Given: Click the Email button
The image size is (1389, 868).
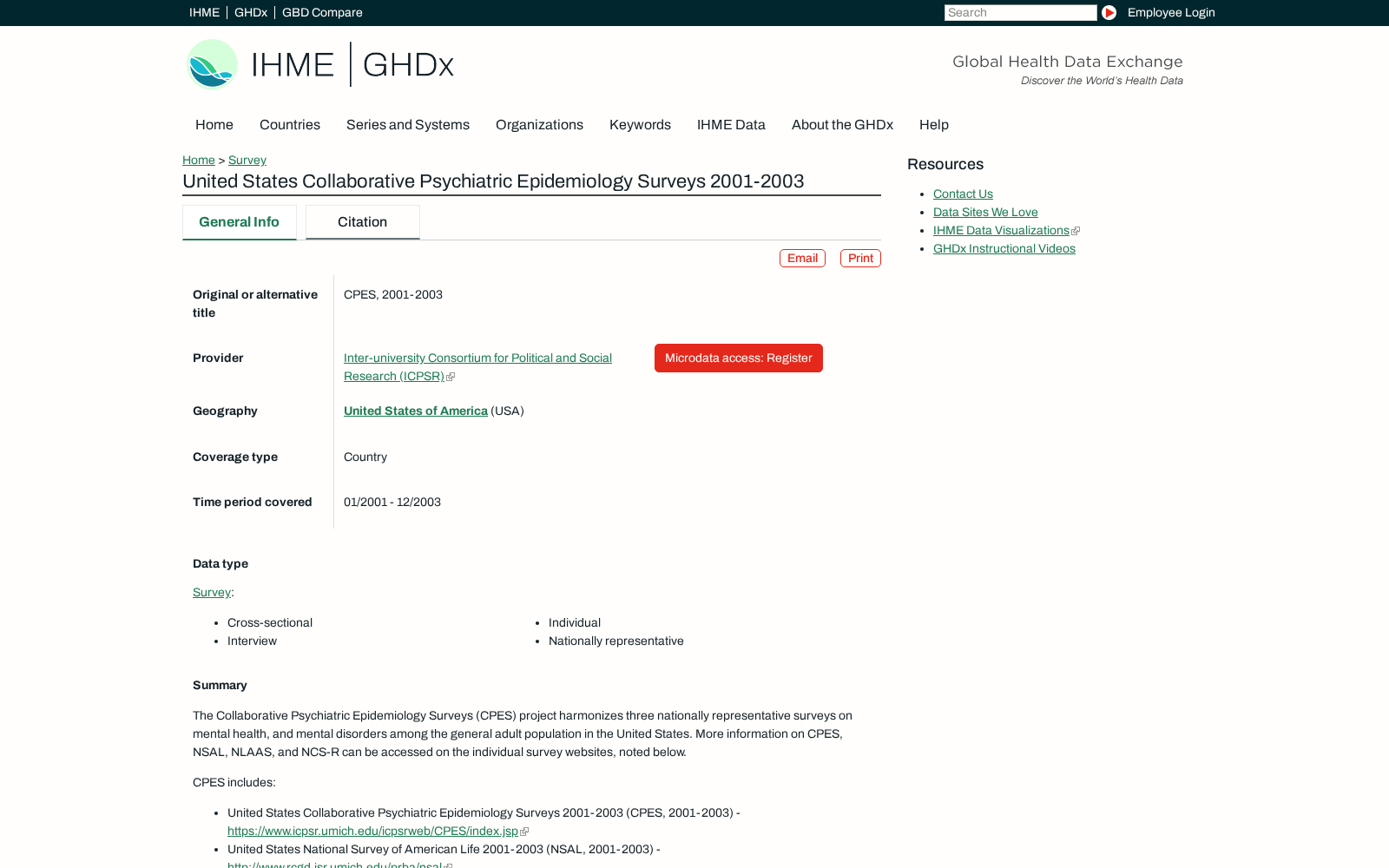Looking at the screenshot, I should coord(802,258).
